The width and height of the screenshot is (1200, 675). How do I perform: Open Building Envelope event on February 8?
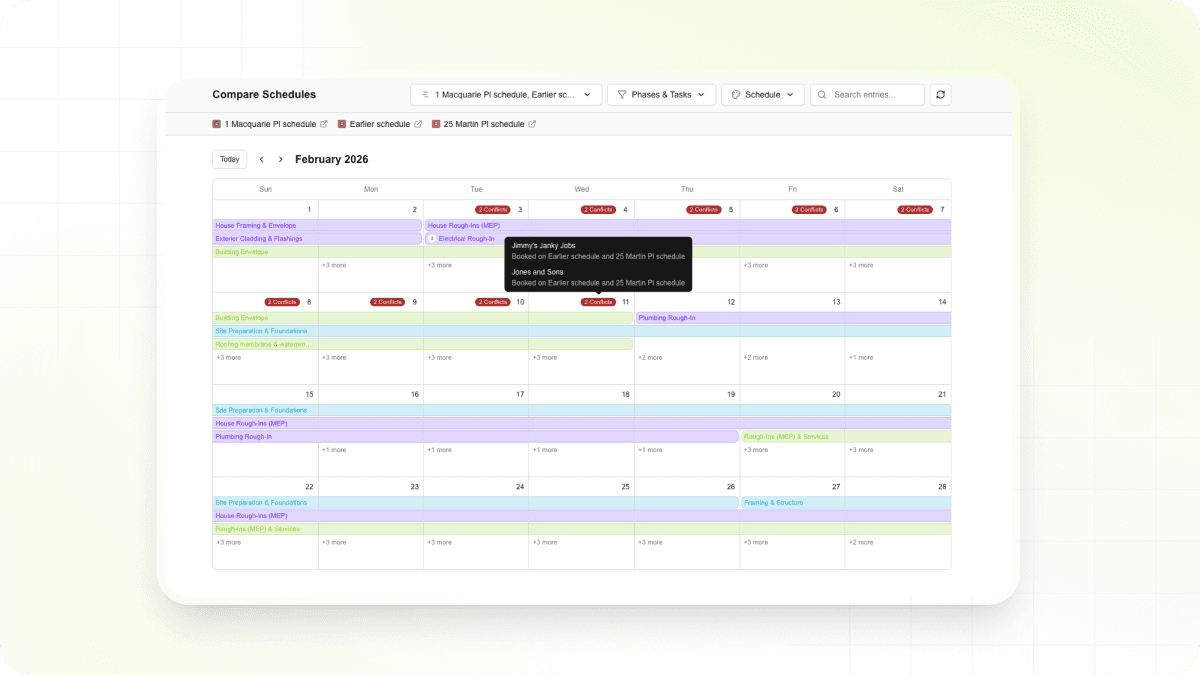423,318
